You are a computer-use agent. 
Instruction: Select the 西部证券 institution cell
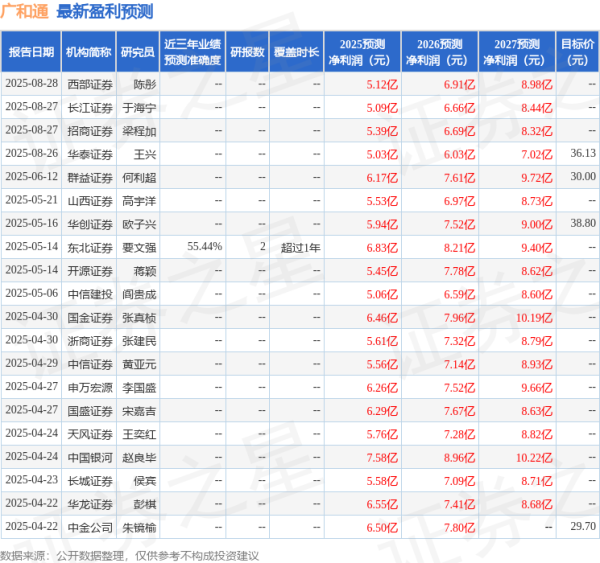click(x=90, y=84)
